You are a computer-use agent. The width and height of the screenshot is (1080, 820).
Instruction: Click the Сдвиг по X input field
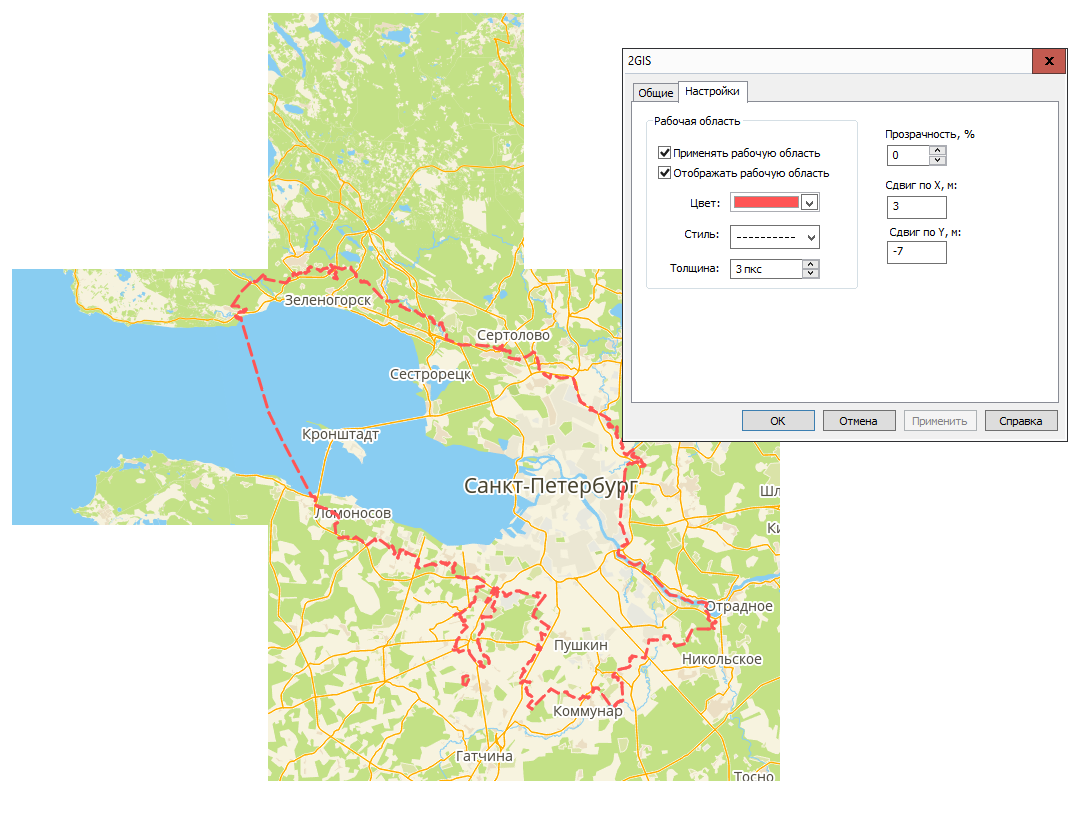coord(916,207)
